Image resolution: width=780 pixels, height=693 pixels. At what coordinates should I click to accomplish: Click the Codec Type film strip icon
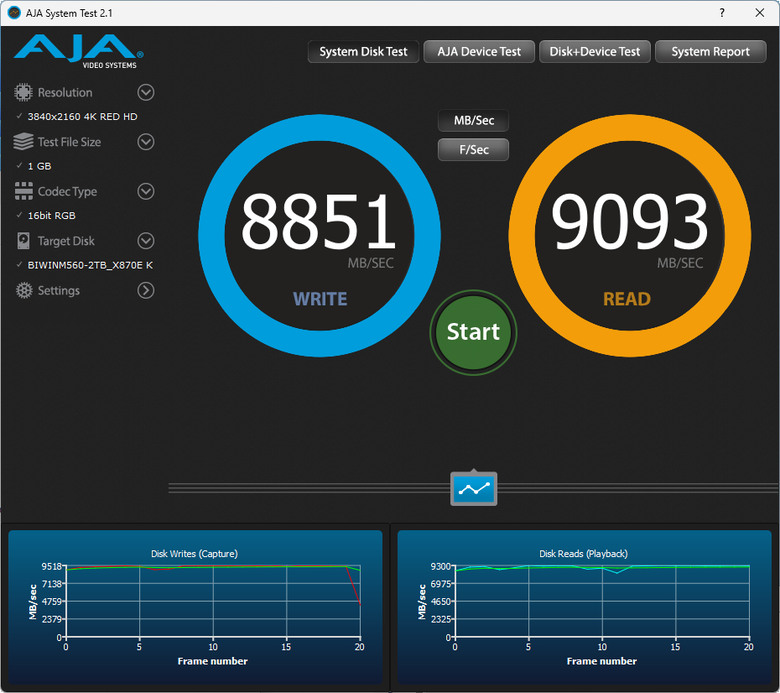click(x=23, y=191)
